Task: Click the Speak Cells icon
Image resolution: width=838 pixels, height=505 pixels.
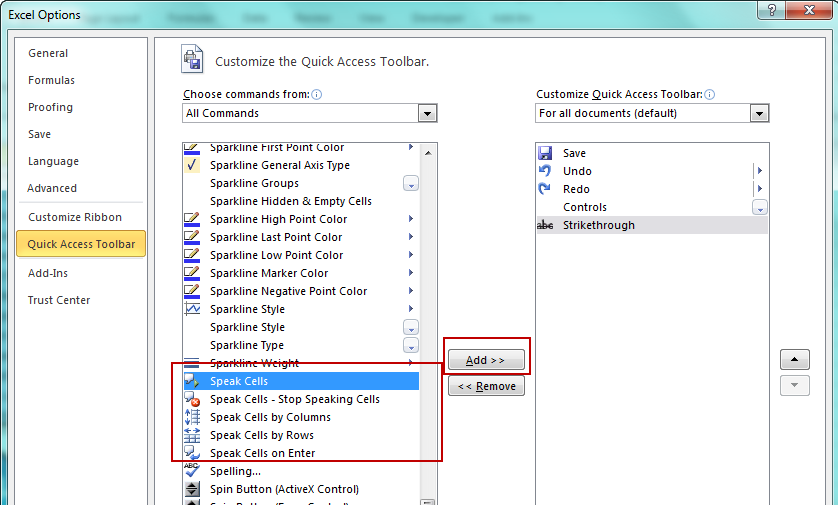Action: 192,381
